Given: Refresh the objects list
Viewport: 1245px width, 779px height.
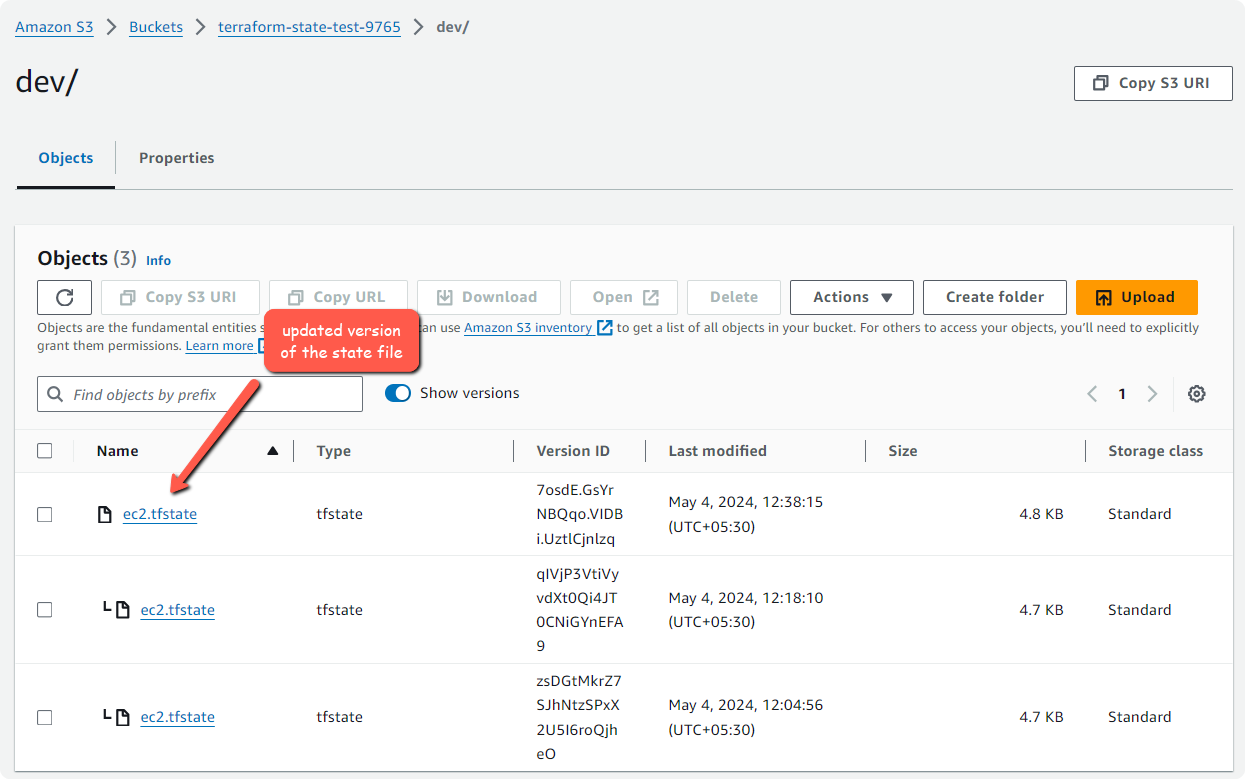Looking at the screenshot, I should tap(64, 297).
